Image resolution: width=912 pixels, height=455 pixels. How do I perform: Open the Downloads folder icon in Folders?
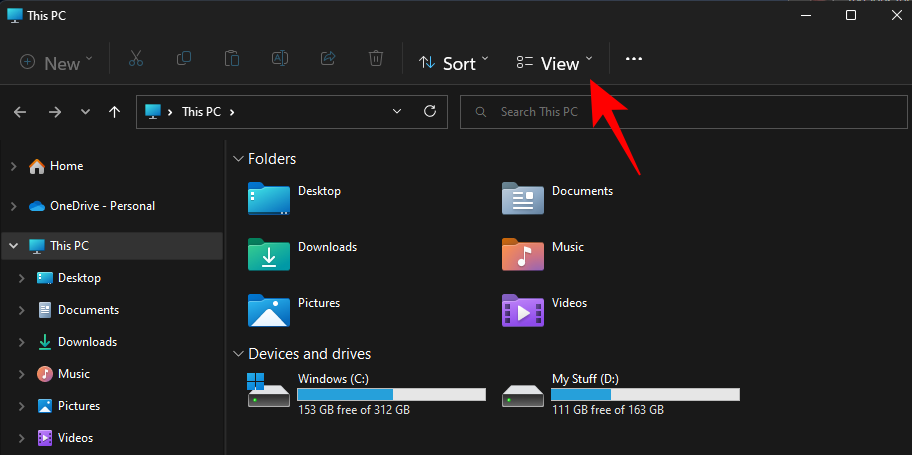click(269, 254)
